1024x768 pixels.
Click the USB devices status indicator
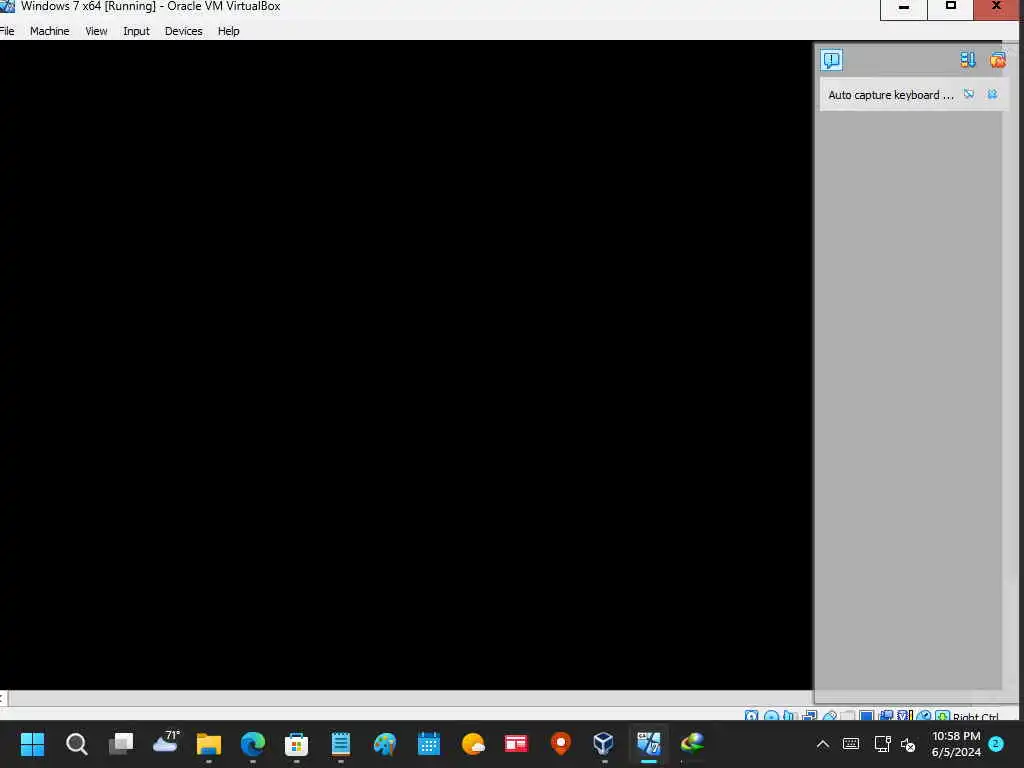point(830,716)
